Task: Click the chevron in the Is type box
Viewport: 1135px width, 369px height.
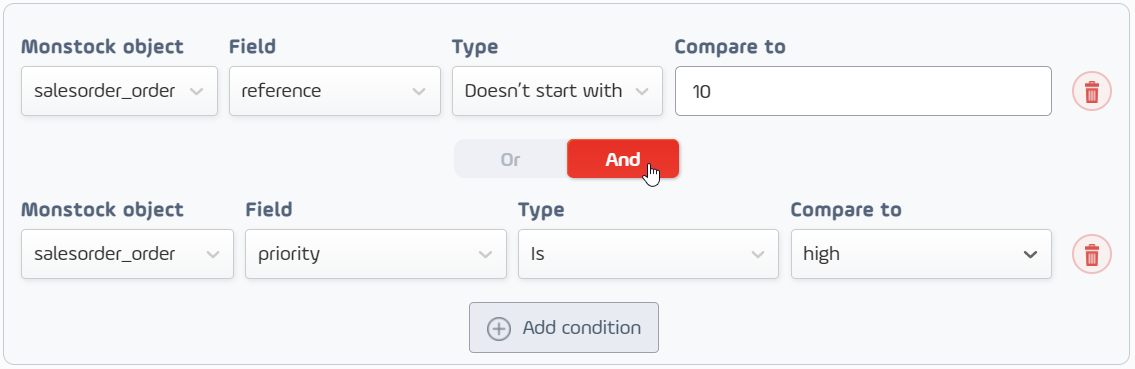Action: (x=757, y=254)
